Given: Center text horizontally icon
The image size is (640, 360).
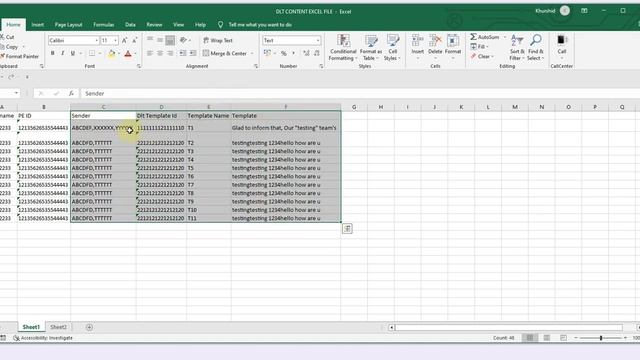Looking at the screenshot, I should tap(160, 53).
